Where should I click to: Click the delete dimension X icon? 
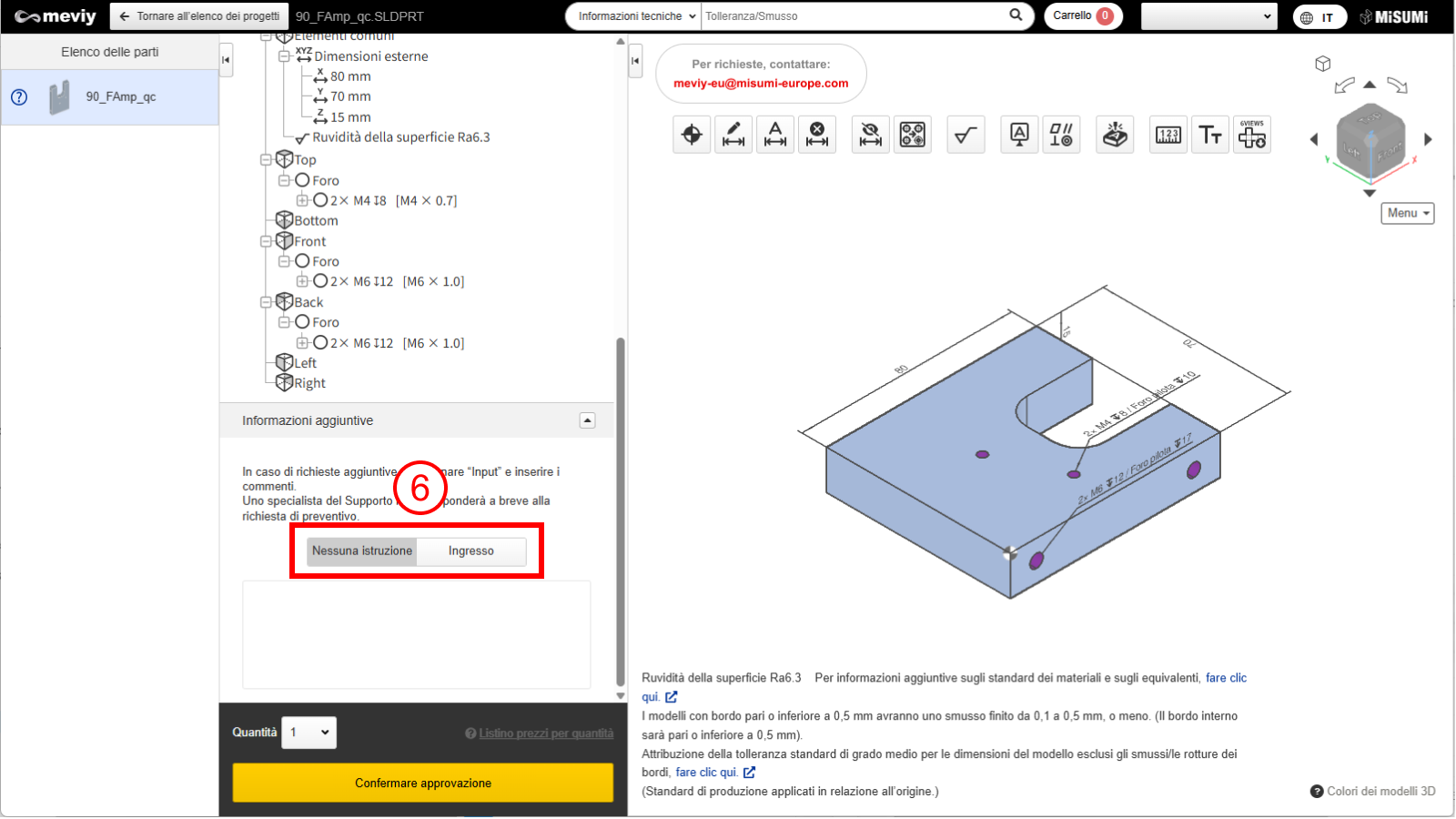coord(817,136)
